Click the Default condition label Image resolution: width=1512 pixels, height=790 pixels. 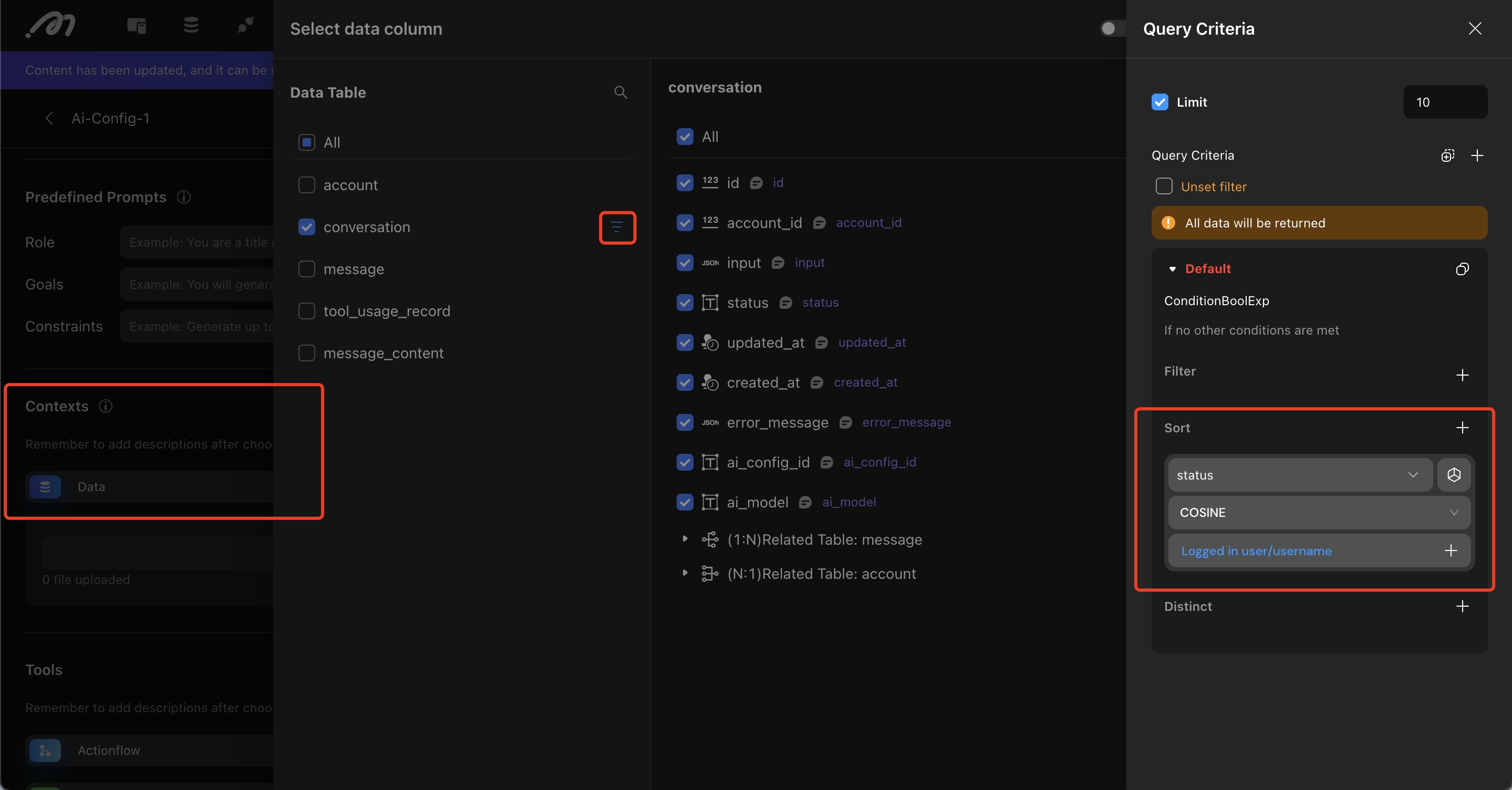click(1208, 268)
